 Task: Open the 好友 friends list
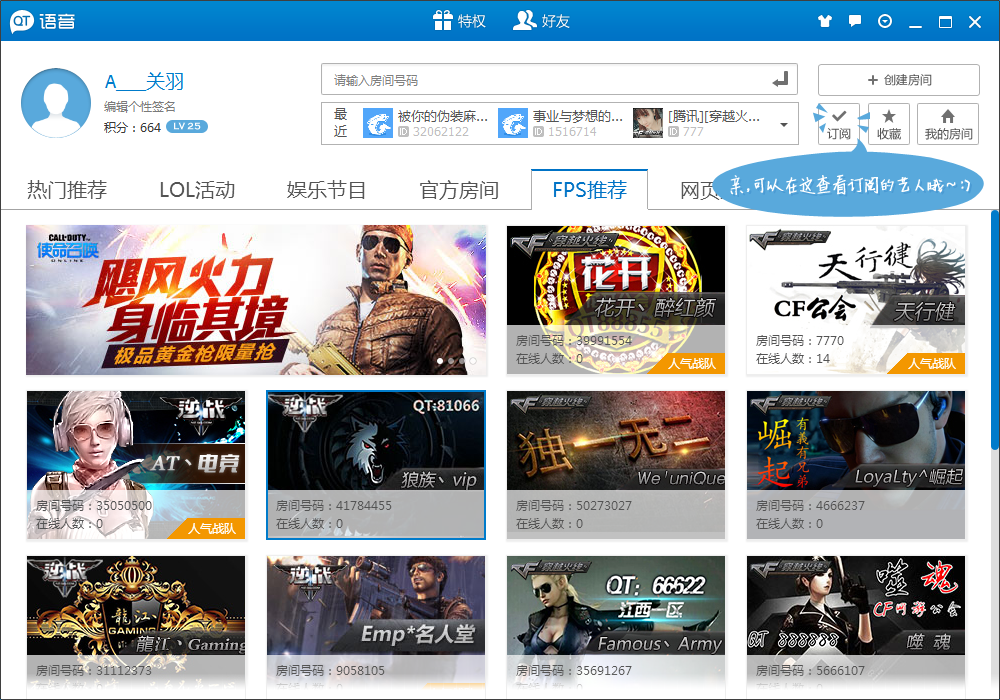tap(541, 21)
